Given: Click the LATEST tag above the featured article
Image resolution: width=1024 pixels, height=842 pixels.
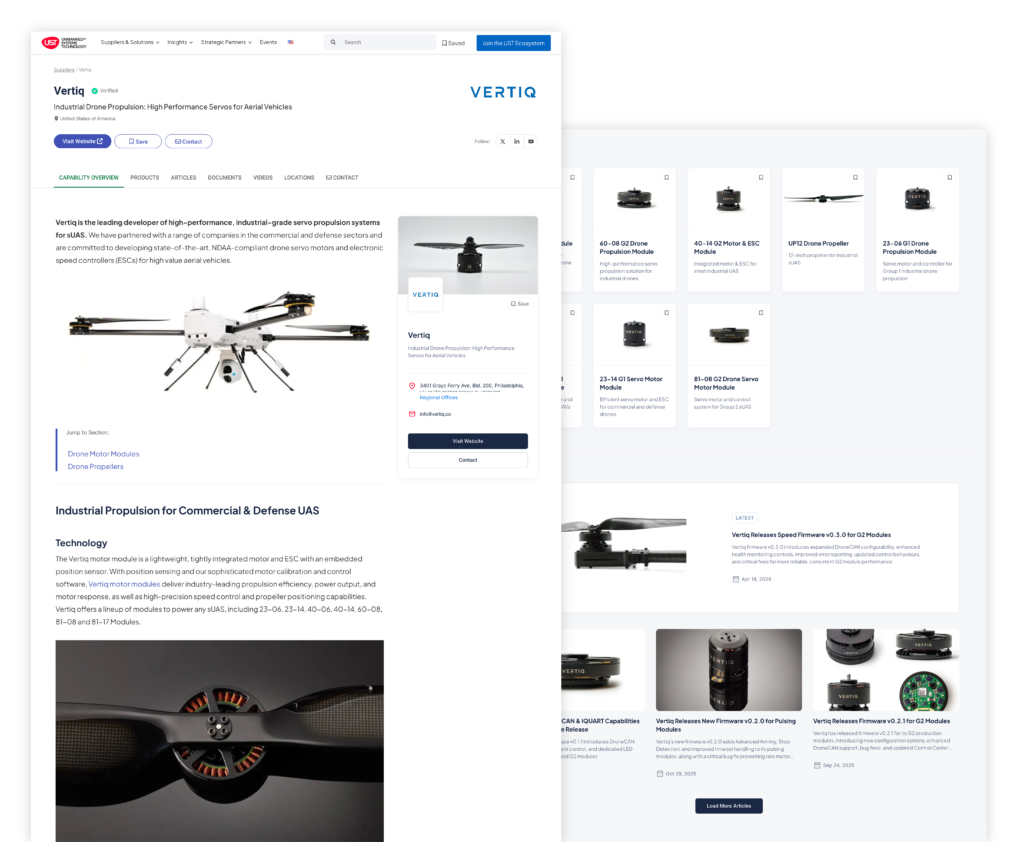Looking at the screenshot, I should (744, 518).
